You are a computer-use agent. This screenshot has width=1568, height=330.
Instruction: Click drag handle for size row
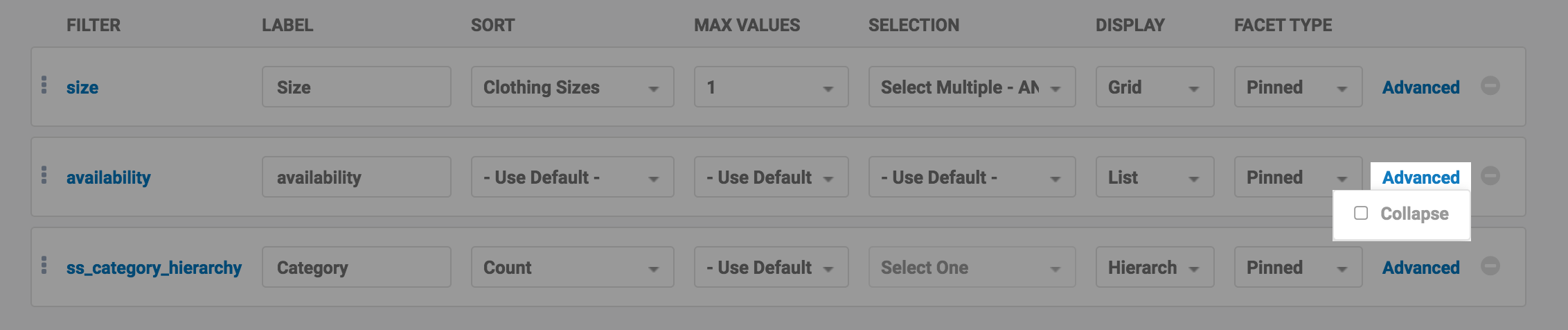[x=44, y=85]
